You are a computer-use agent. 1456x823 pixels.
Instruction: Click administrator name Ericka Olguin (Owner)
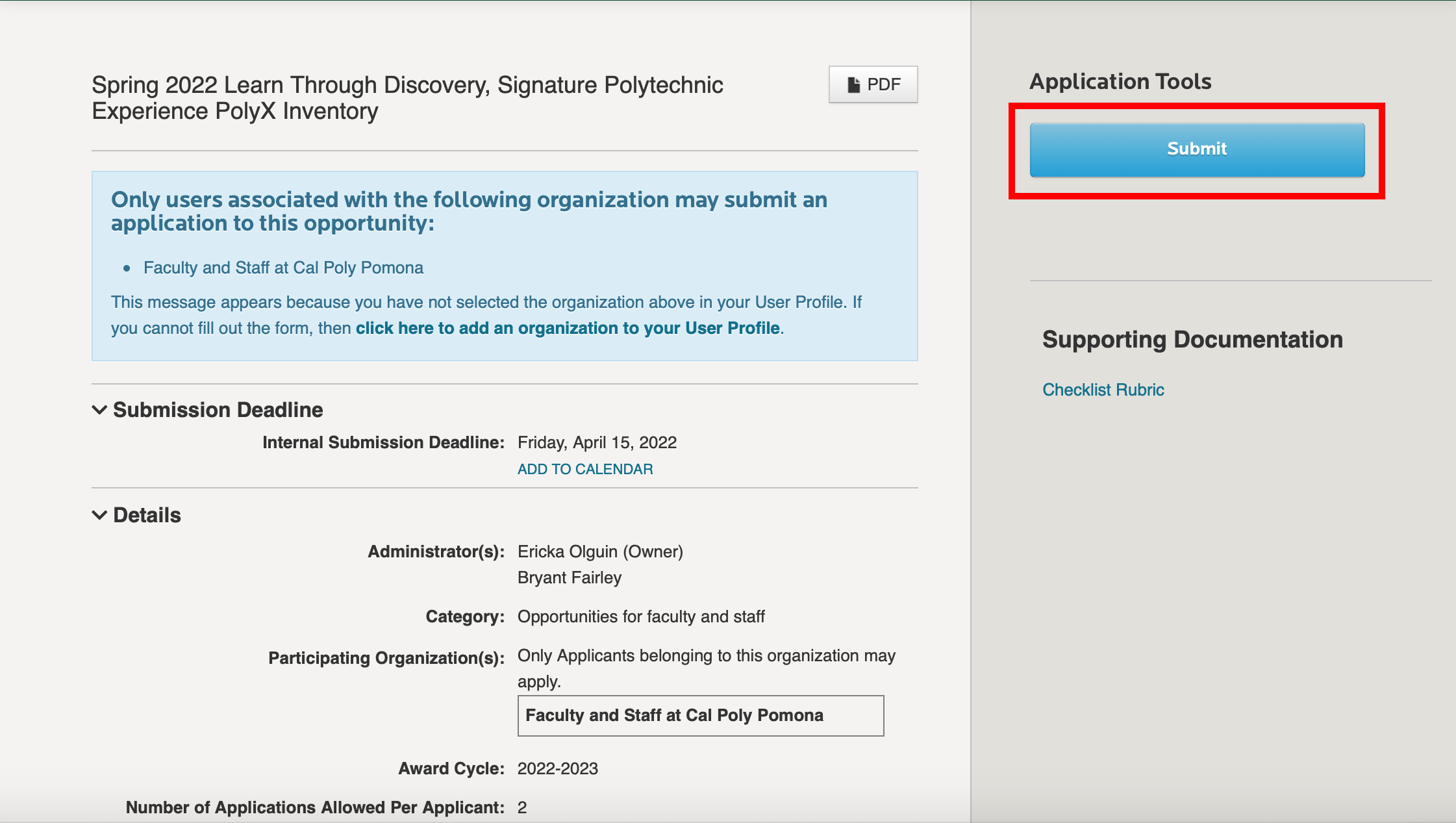pyautogui.click(x=600, y=551)
